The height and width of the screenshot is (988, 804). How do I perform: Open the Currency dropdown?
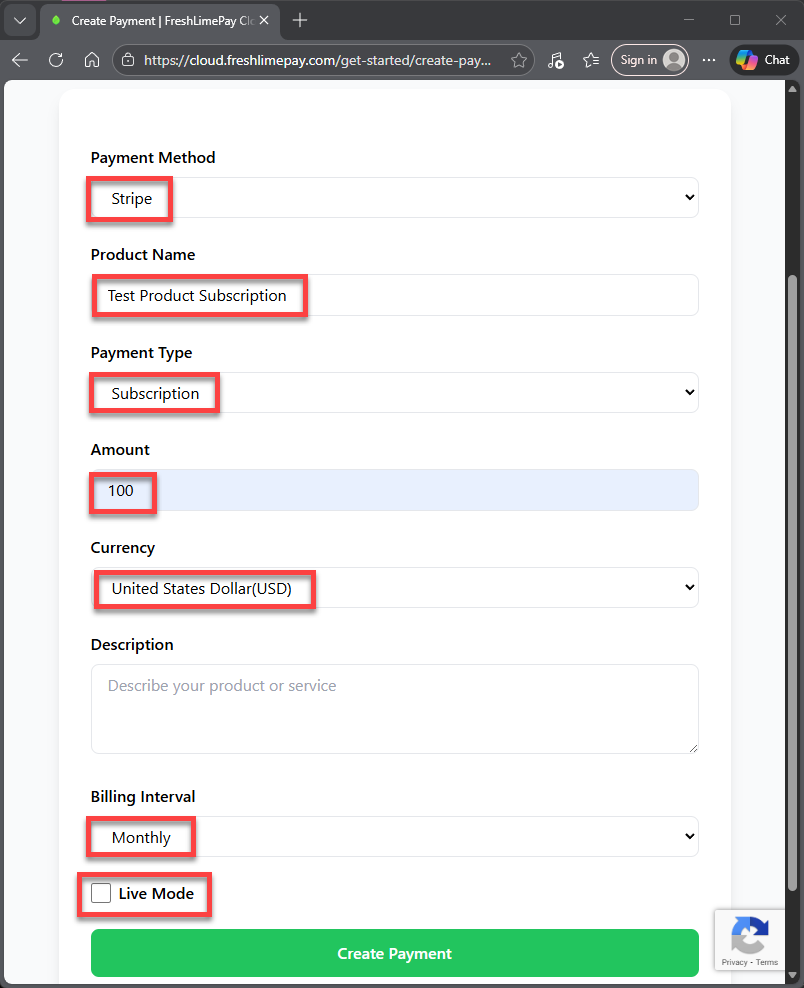coord(394,588)
